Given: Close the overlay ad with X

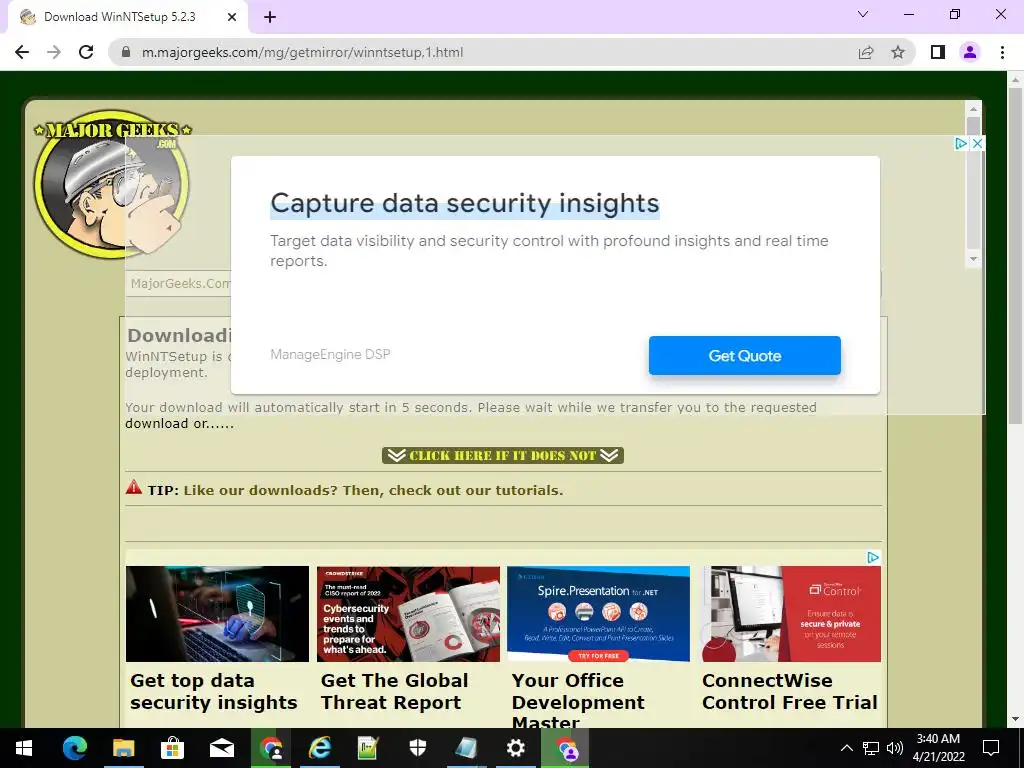Looking at the screenshot, I should [x=977, y=143].
